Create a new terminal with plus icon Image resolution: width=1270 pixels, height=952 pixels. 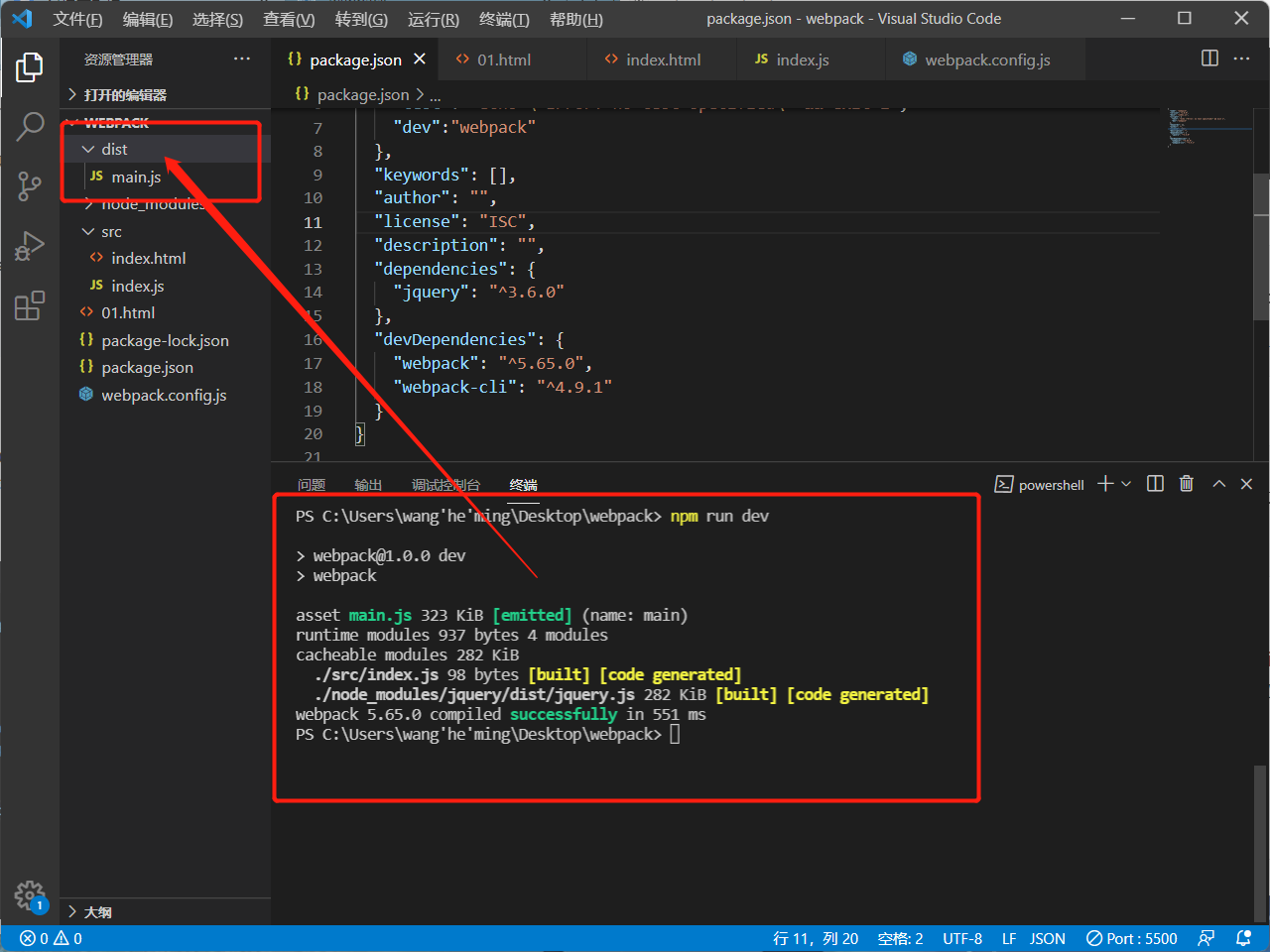coord(1105,484)
